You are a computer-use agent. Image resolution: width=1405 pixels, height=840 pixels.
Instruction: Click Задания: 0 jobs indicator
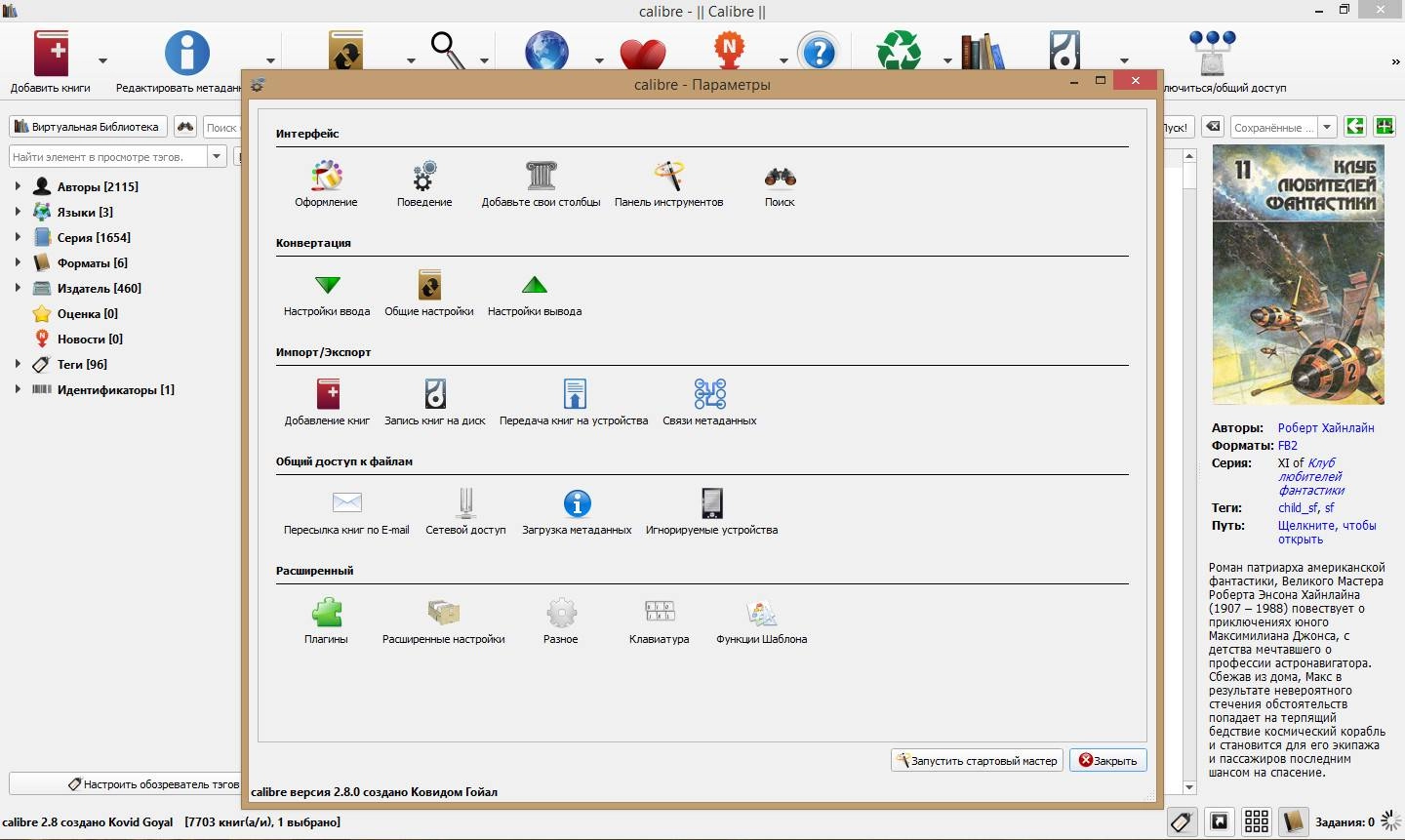[1345, 821]
